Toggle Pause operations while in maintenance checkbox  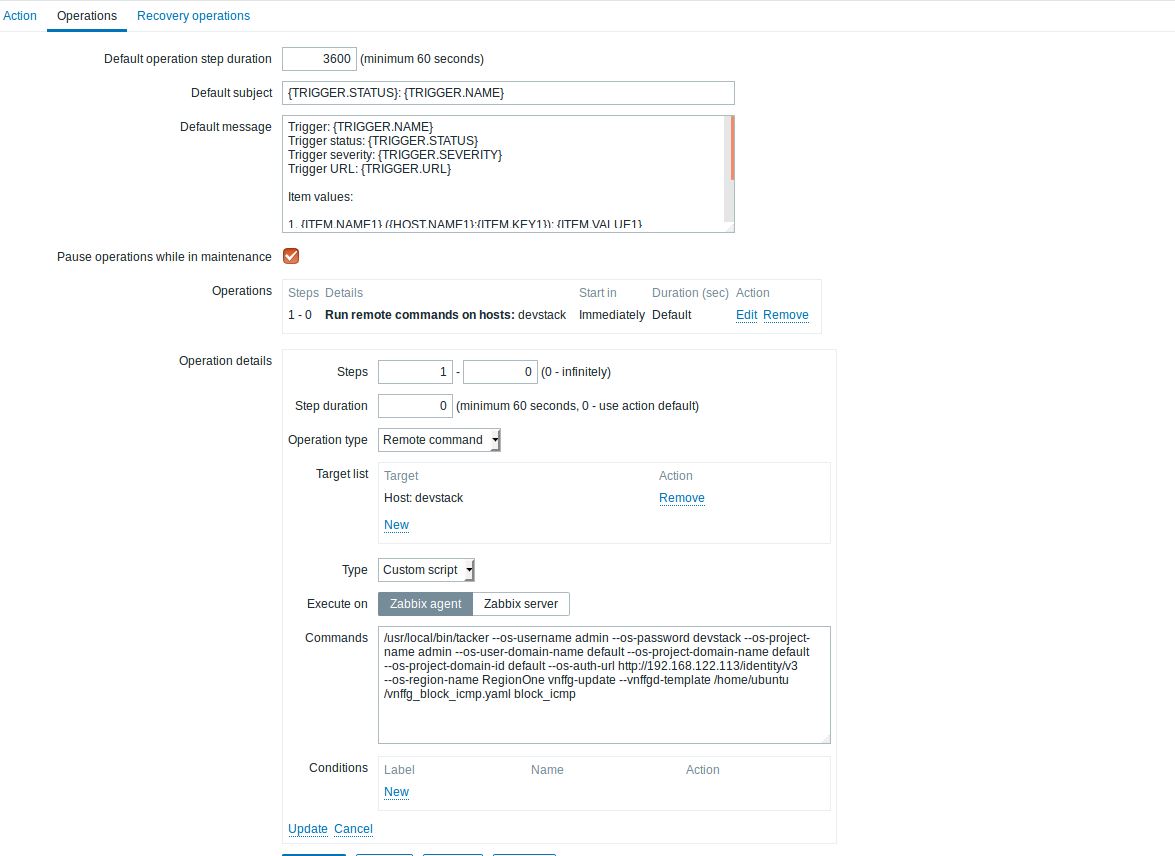(x=291, y=256)
